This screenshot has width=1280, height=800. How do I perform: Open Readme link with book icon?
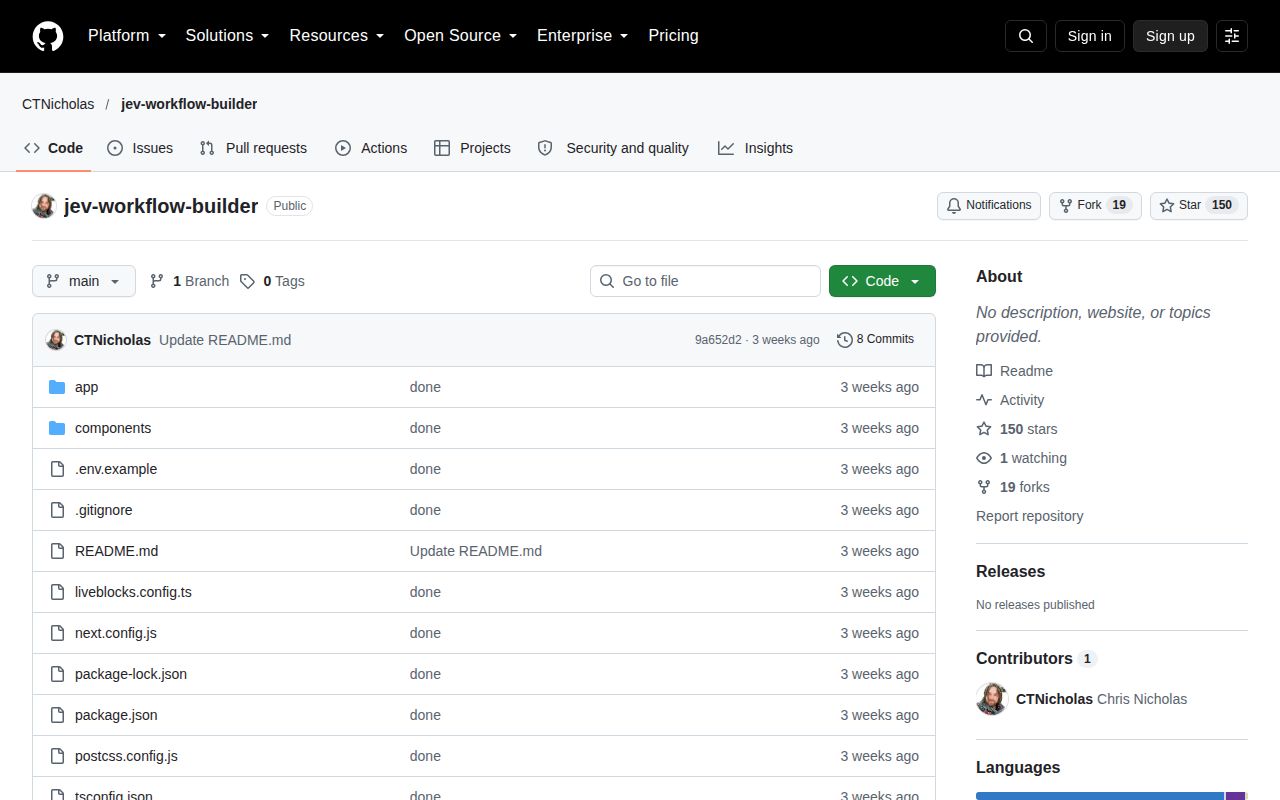pos(1014,371)
